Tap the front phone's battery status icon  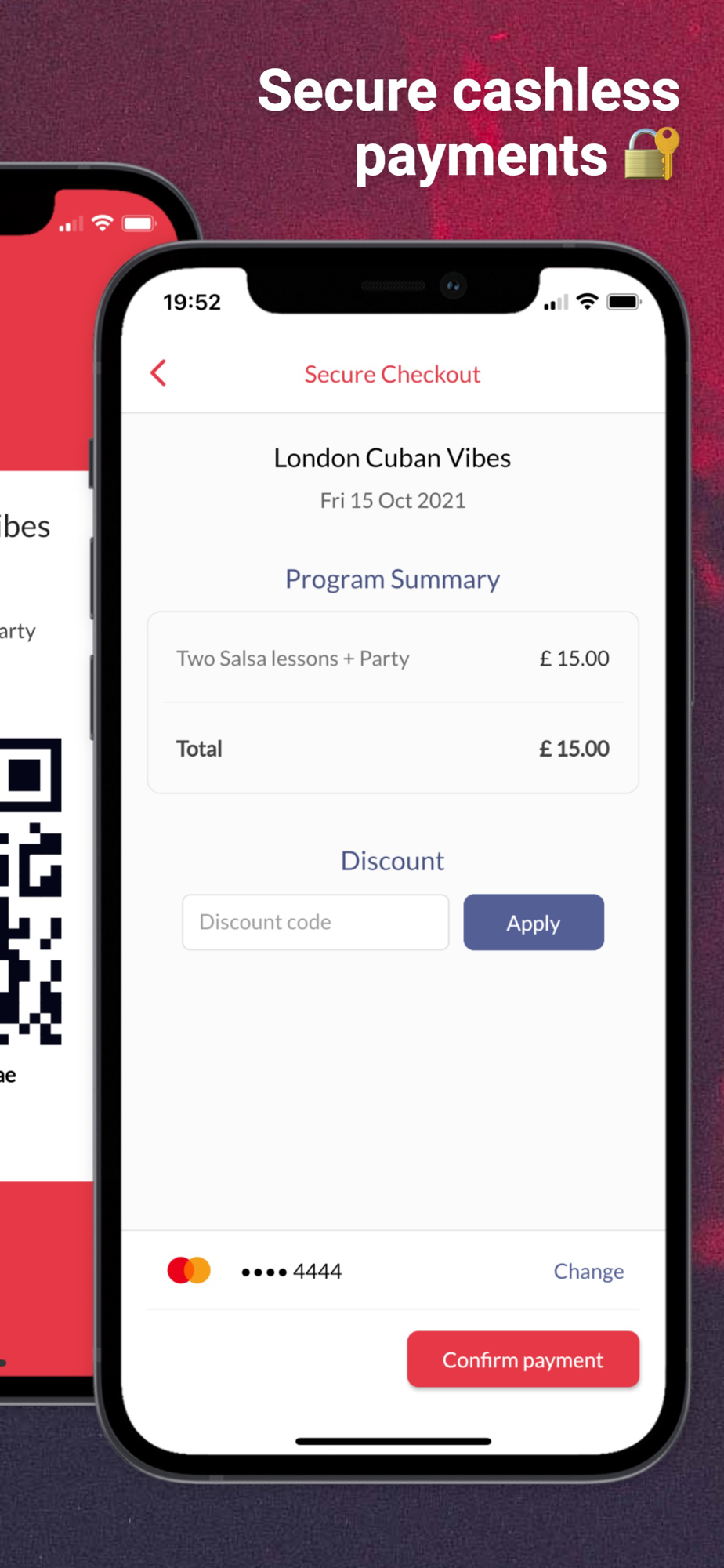coord(624,302)
